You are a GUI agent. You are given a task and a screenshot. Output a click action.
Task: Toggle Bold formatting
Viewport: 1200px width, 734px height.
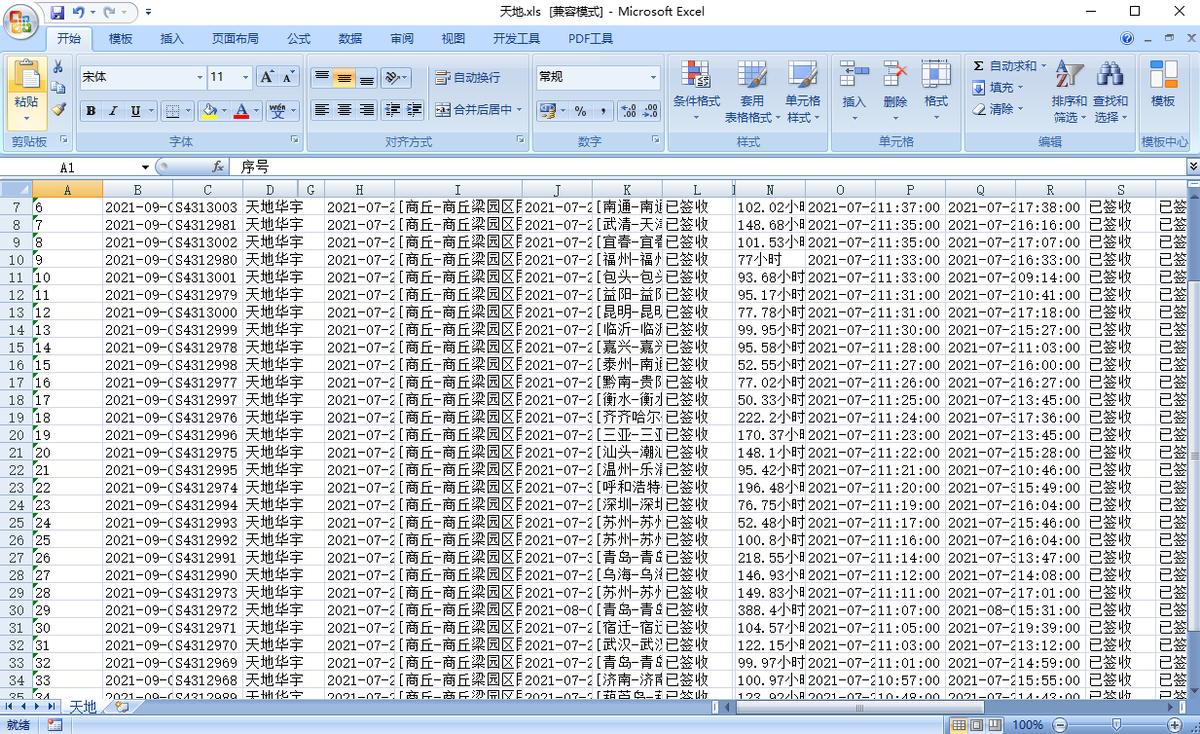coord(91,111)
